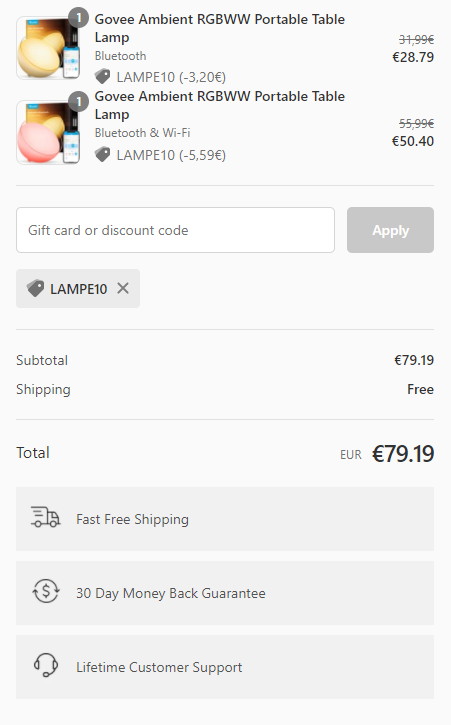451x725 pixels.
Task: Select the Fast Free Shipping banner
Action: tap(225, 519)
